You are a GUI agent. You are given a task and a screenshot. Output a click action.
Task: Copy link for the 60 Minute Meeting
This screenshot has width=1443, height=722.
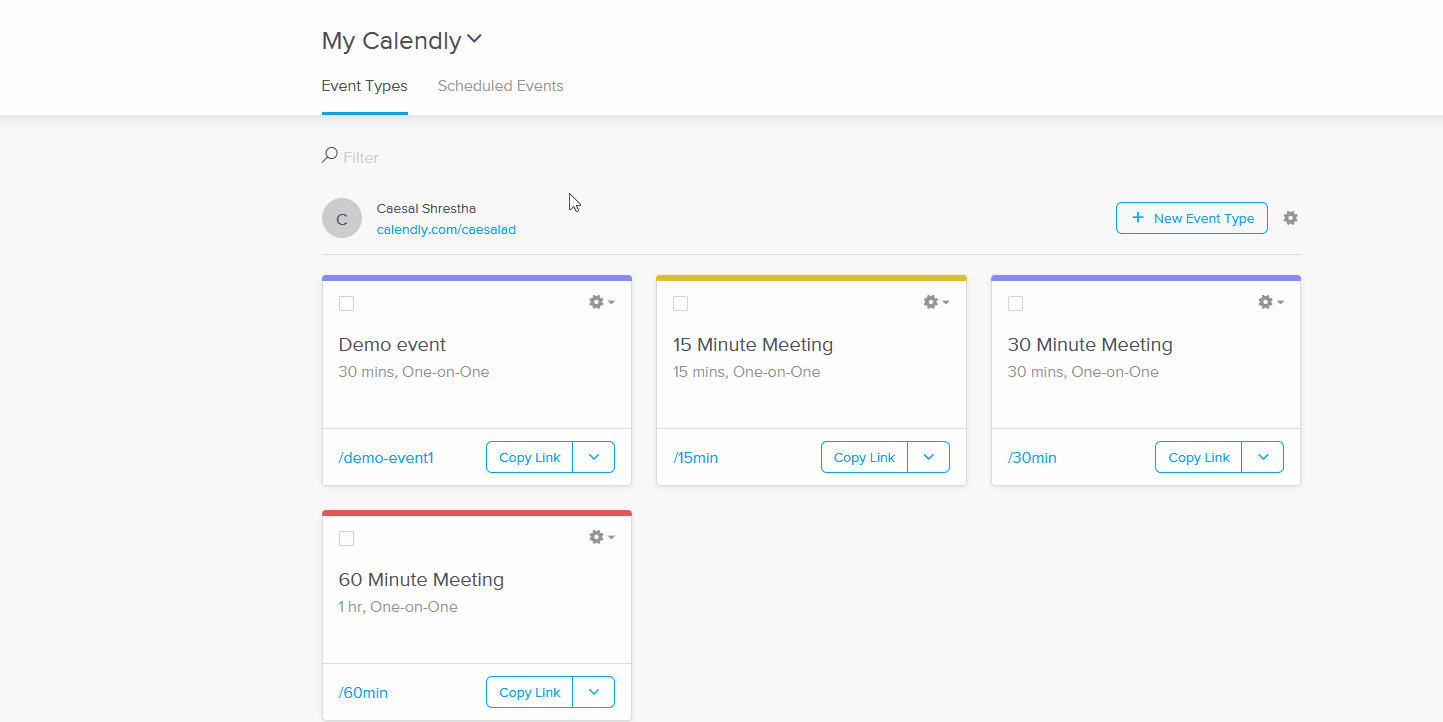[530, 692]
